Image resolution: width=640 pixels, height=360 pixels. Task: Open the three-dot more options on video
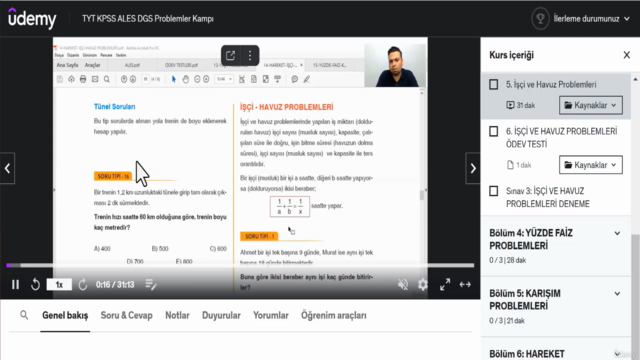250,55
